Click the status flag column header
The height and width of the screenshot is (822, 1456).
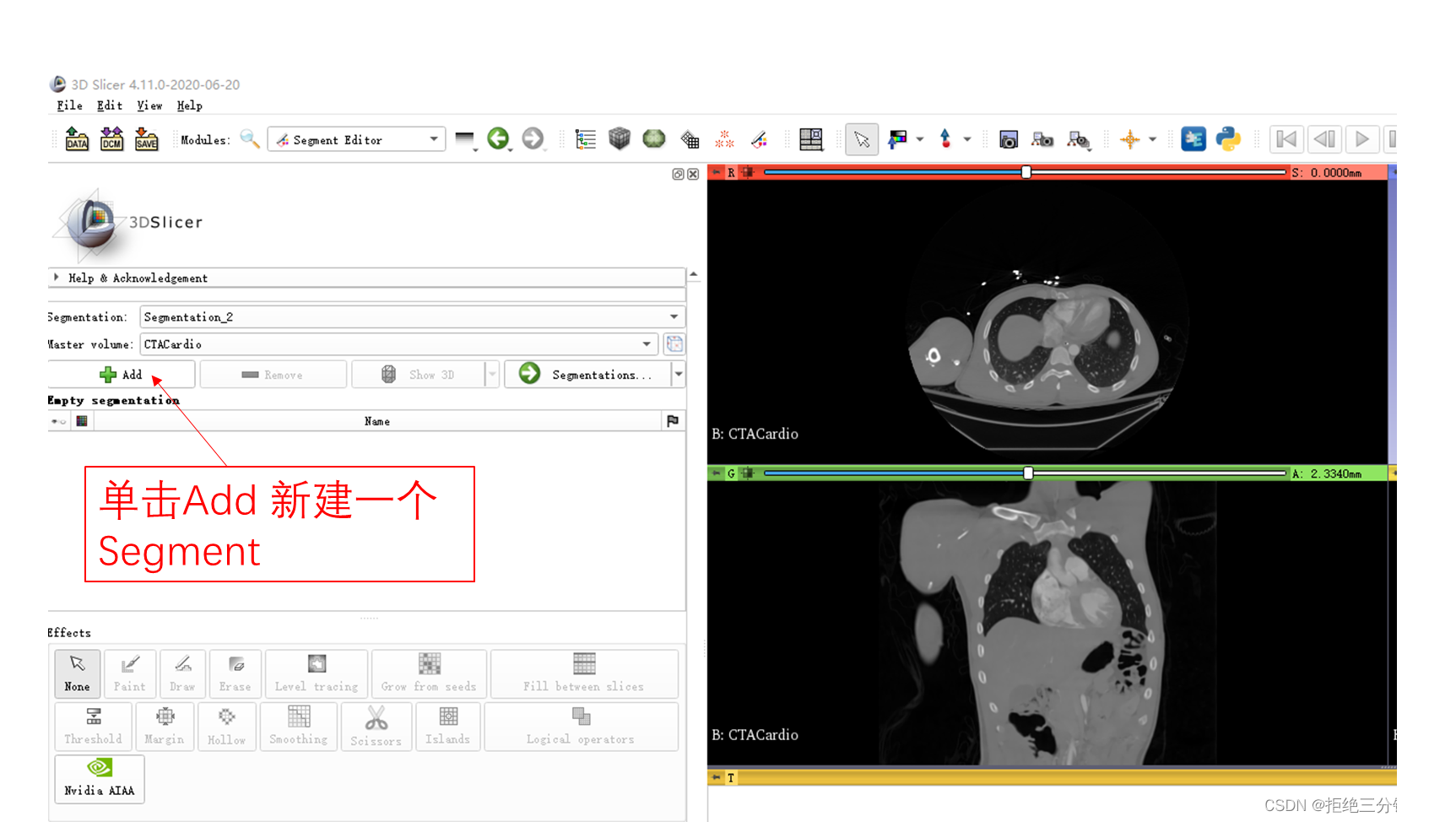[673, 421]
